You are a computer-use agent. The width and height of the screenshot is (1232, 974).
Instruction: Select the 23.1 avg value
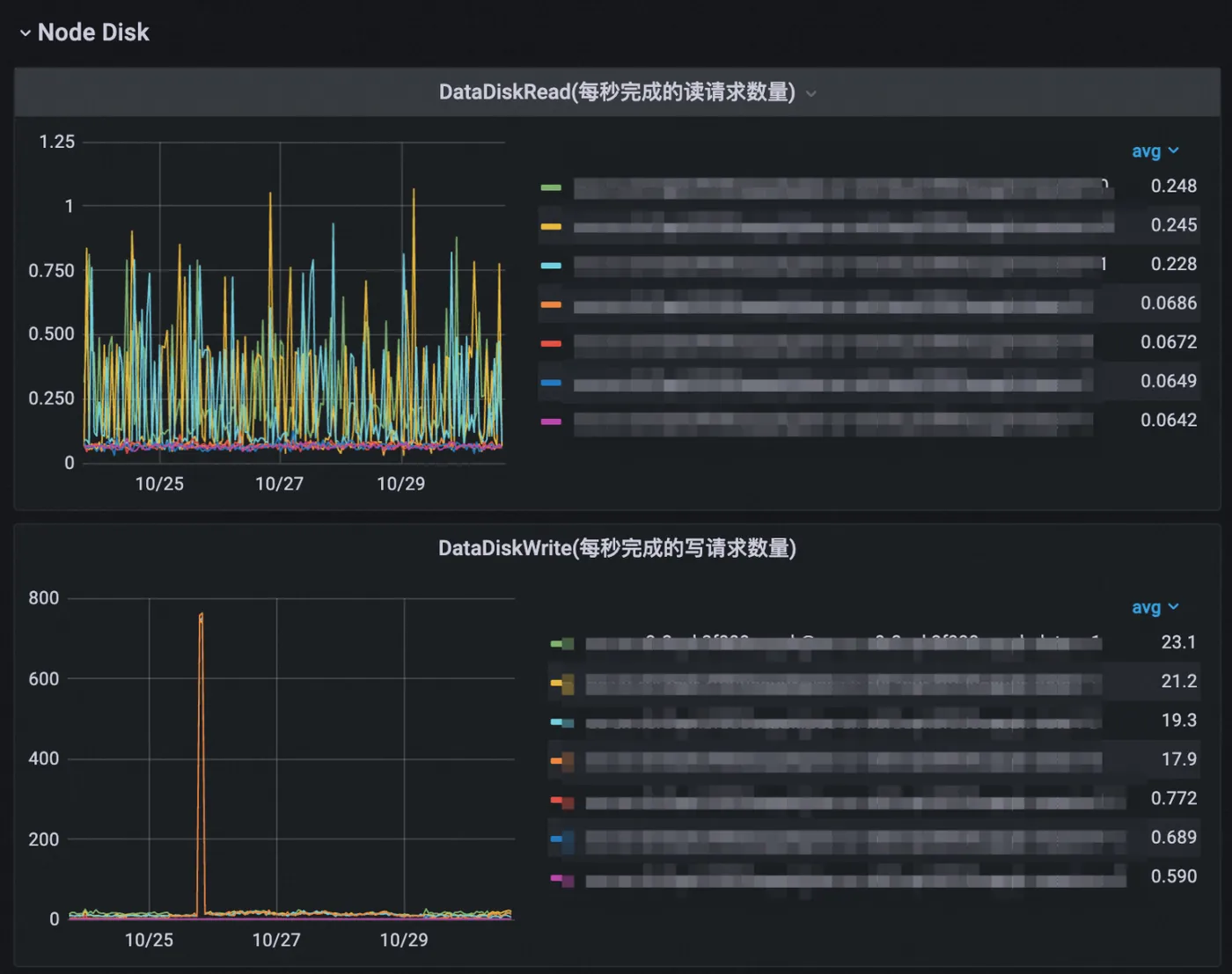[x=1178, y=642]
